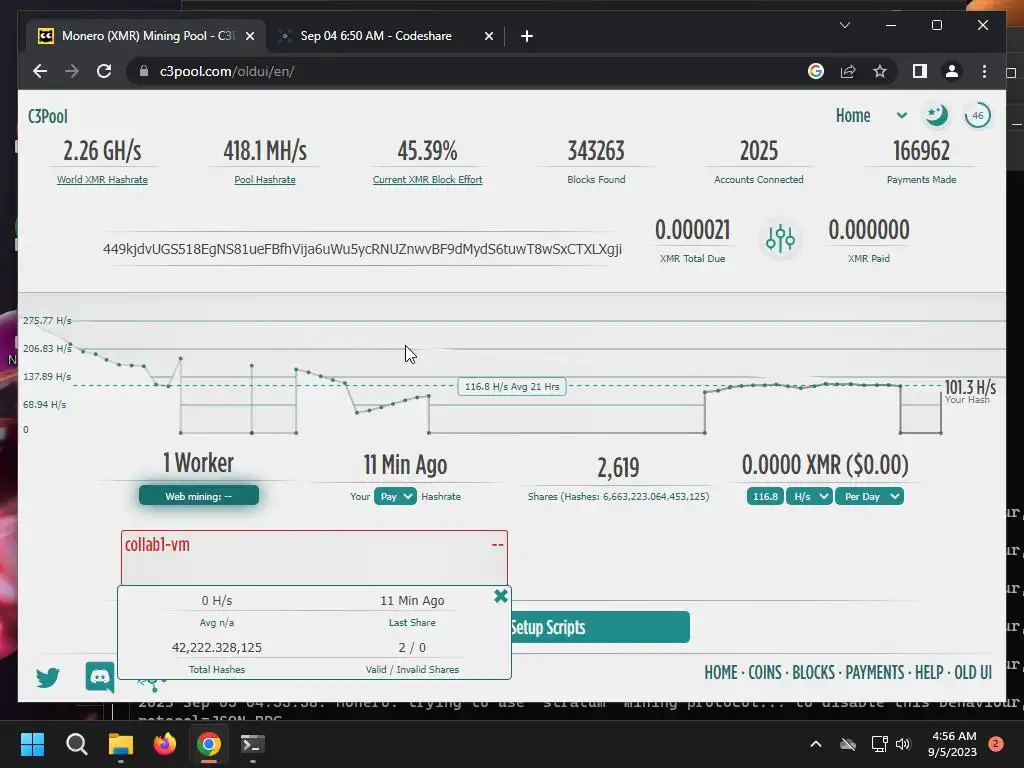Open the Windows Start menu
The width and height of the screenshot is (1024, 768).
32,744
